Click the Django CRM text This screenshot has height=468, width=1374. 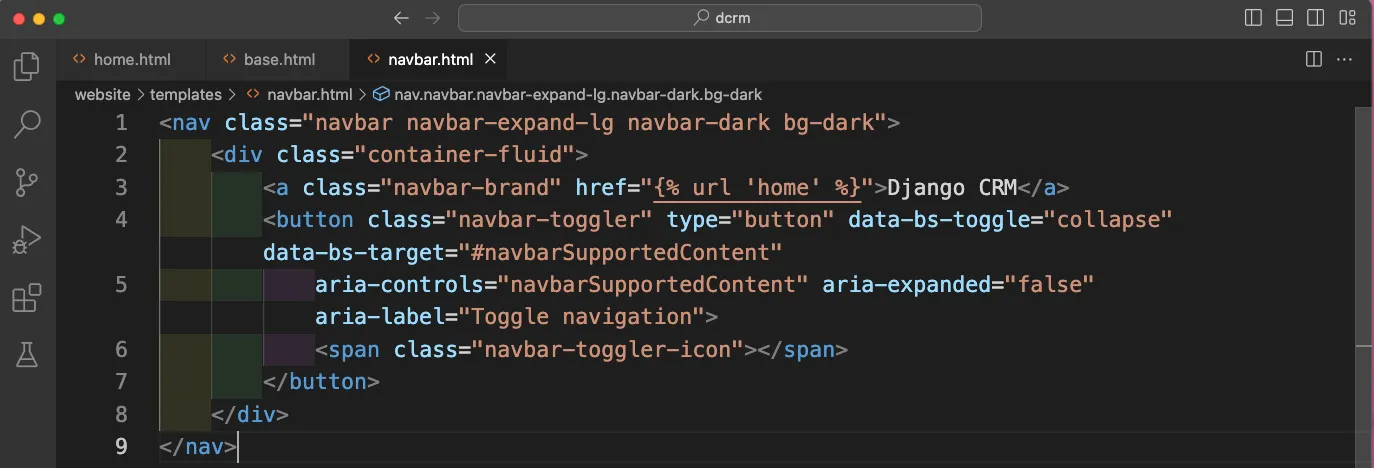pos(952,187)
